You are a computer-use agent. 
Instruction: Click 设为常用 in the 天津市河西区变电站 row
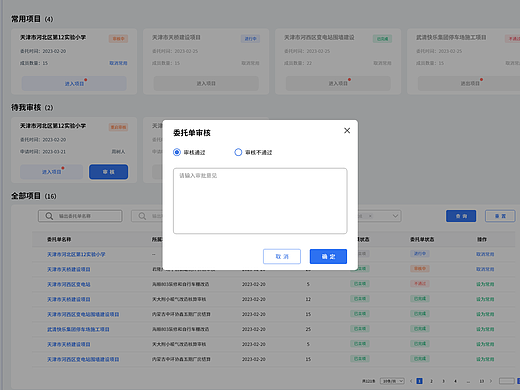[x=485, y=284]
